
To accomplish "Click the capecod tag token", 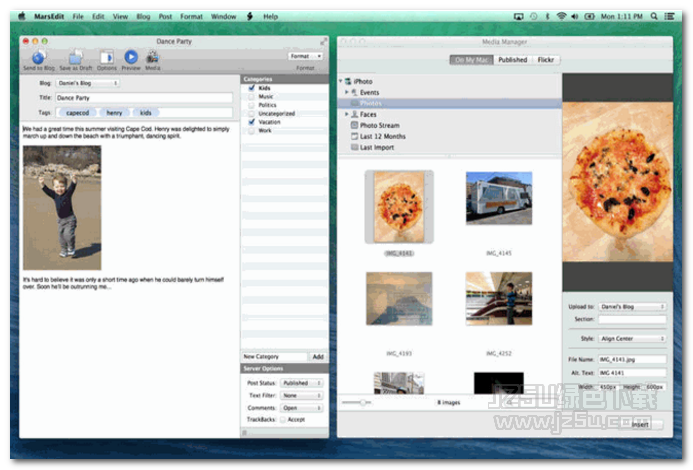I will coord(77,113).
